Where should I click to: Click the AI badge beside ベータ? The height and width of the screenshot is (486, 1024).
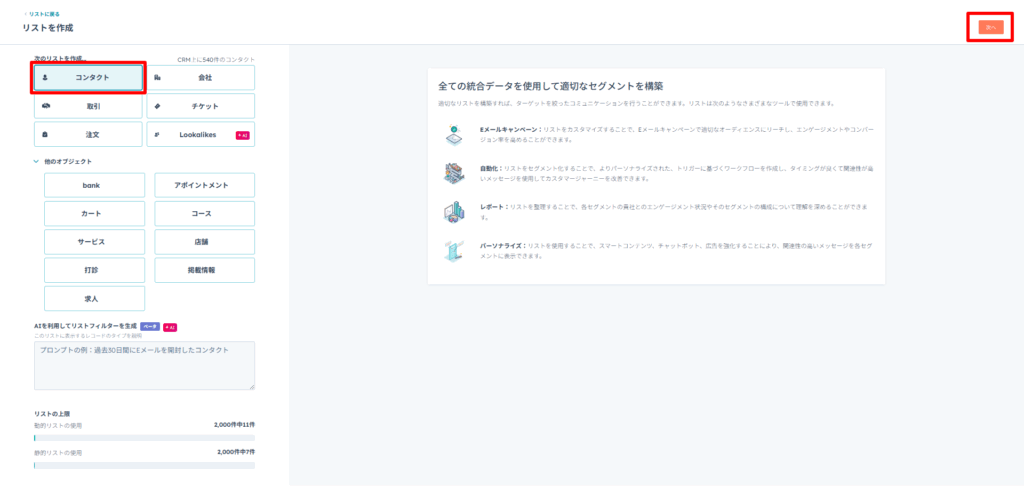click(170, 326)
